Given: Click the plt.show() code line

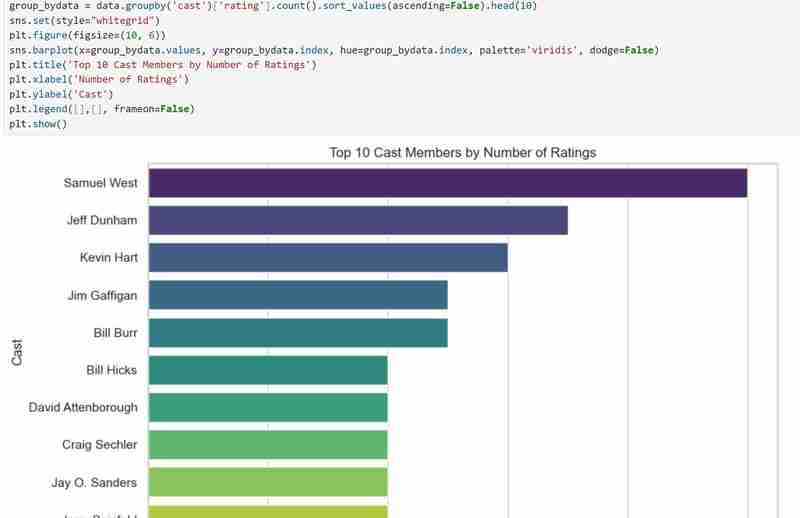Looking at the screenshot, I should coord(38,124).
